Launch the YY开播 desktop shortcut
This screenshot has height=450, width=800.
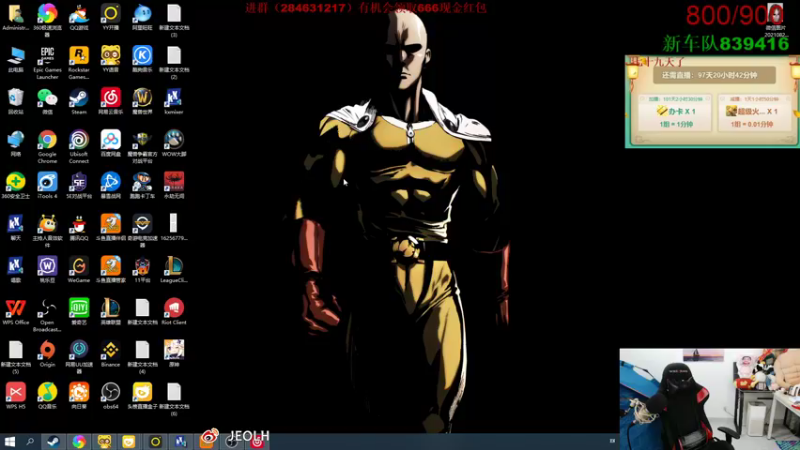111,17
